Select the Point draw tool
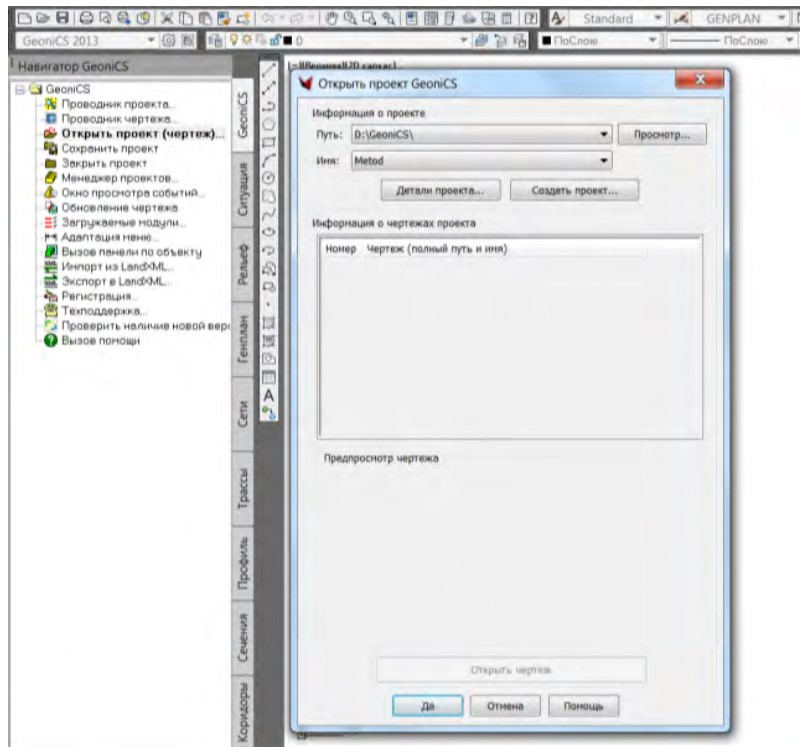Image resolution: width=810 pixels, height=747 pixels. point(269,305)
